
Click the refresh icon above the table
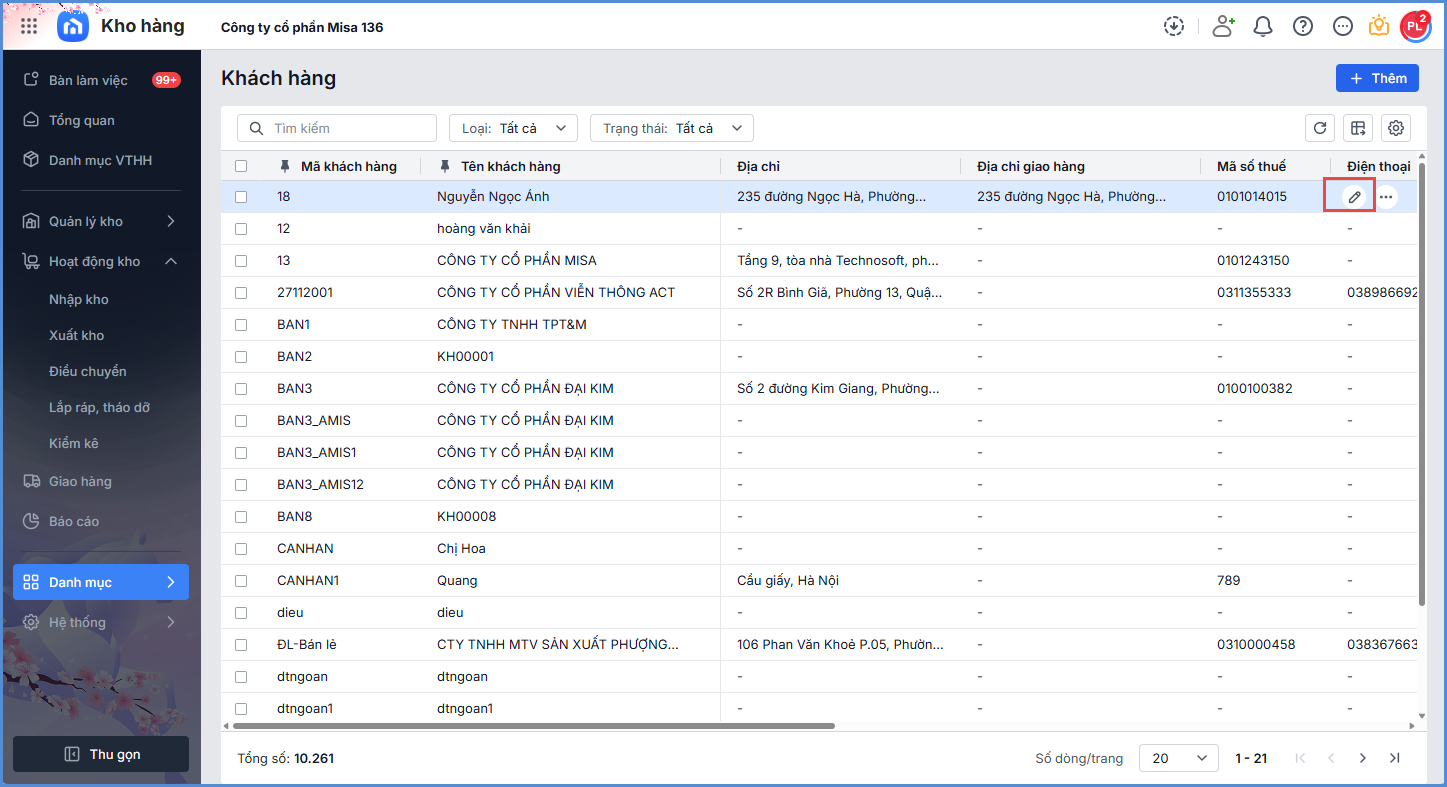pyautogui.click(x=1320, y=128)
